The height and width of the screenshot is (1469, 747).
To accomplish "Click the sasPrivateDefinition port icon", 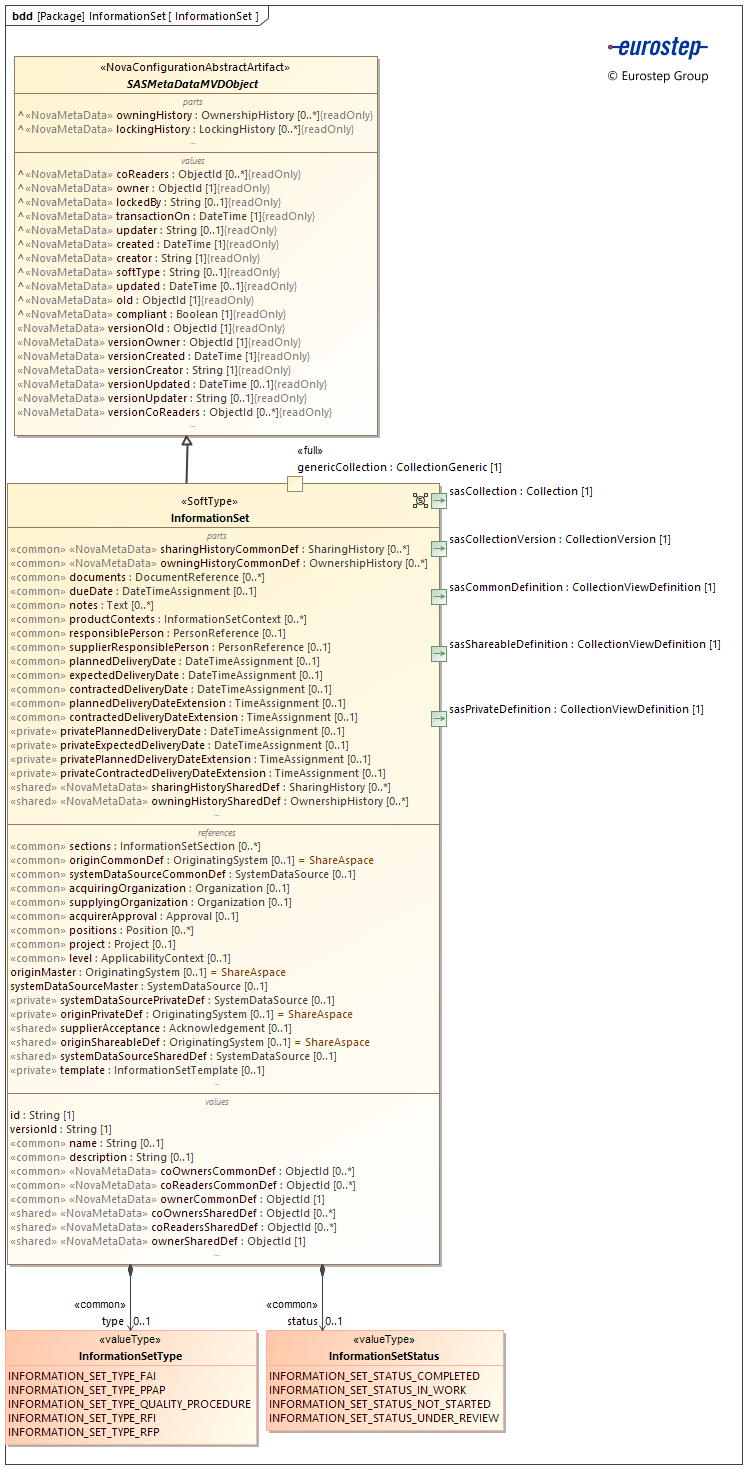I will 439,718.
